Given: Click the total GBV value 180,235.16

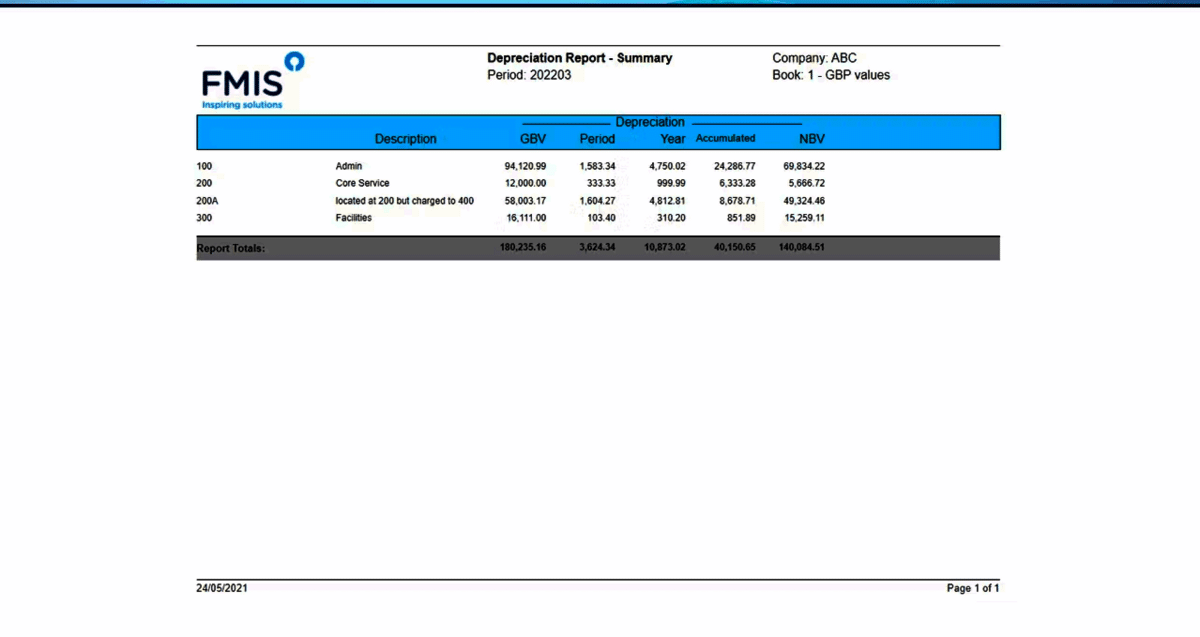Looking at the screenshot, I should click(x=522, y=248).
